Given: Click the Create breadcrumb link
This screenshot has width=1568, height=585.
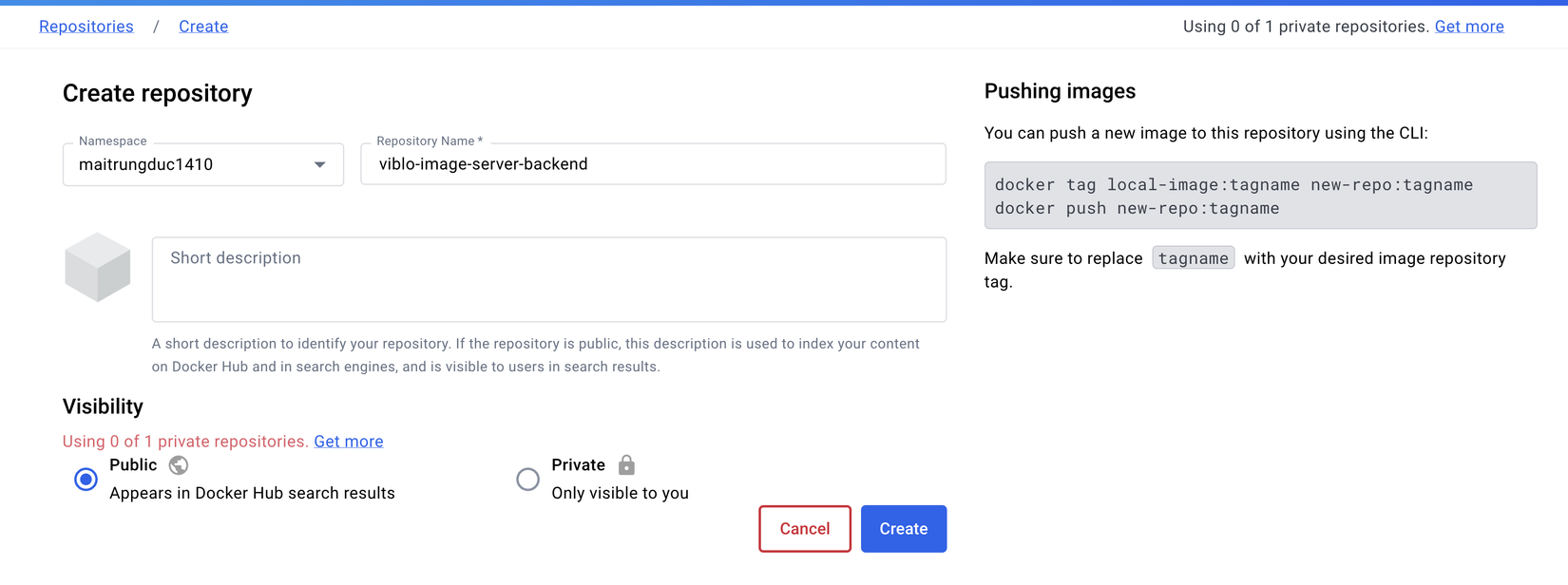Looking at the screenshot, I should click(x=203, y=27).
